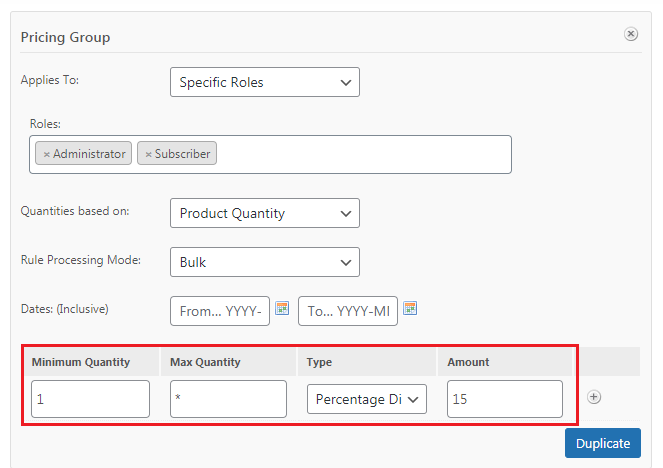The width and height of the screenshot is (663, 468).
Task: Focus the Amount field containing 15
Action: pos(505,399)
